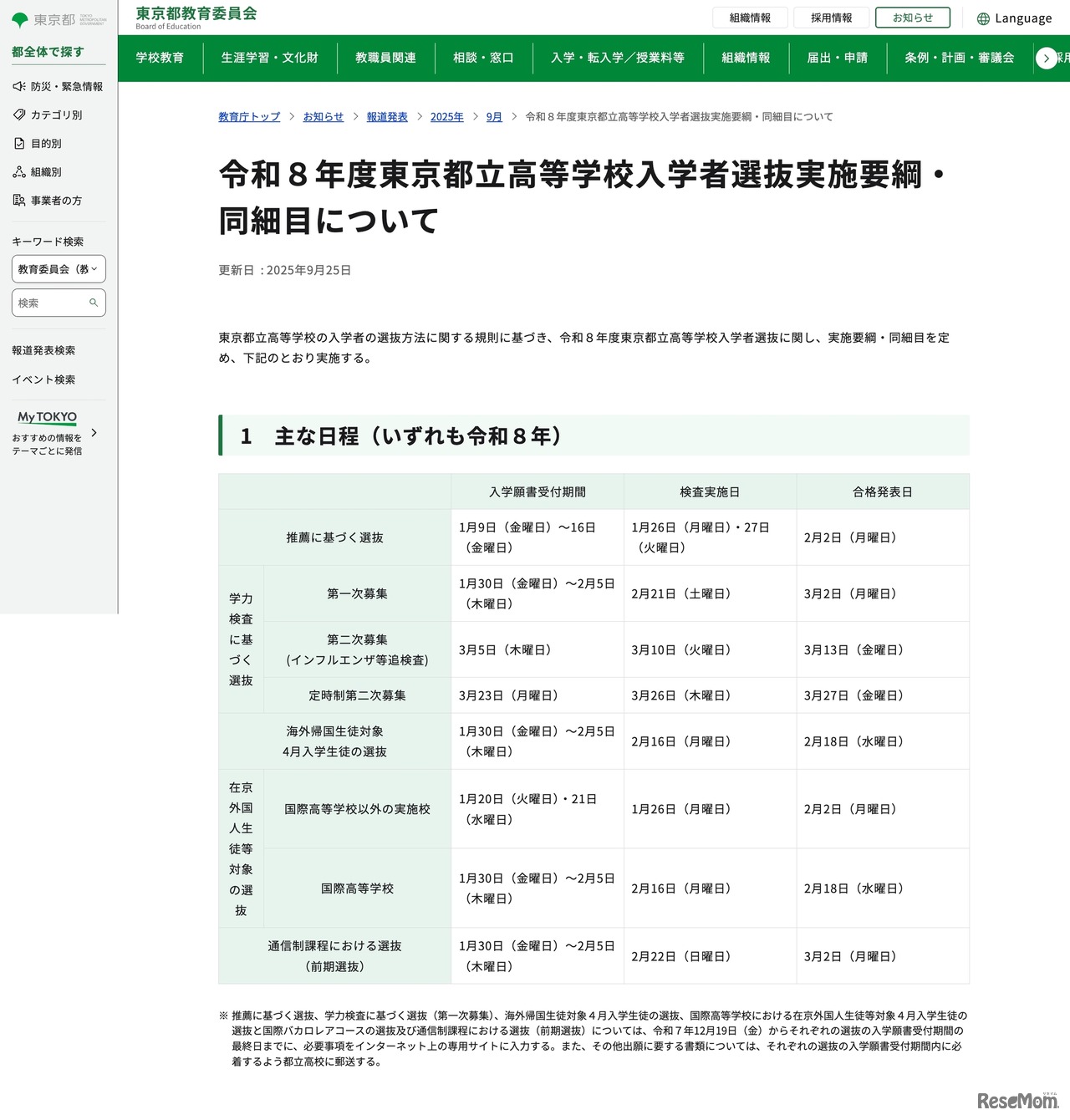Switch to the 学校教育 navigation tab
Viewport: 1070px width, 1120px height.
(160, 58)
